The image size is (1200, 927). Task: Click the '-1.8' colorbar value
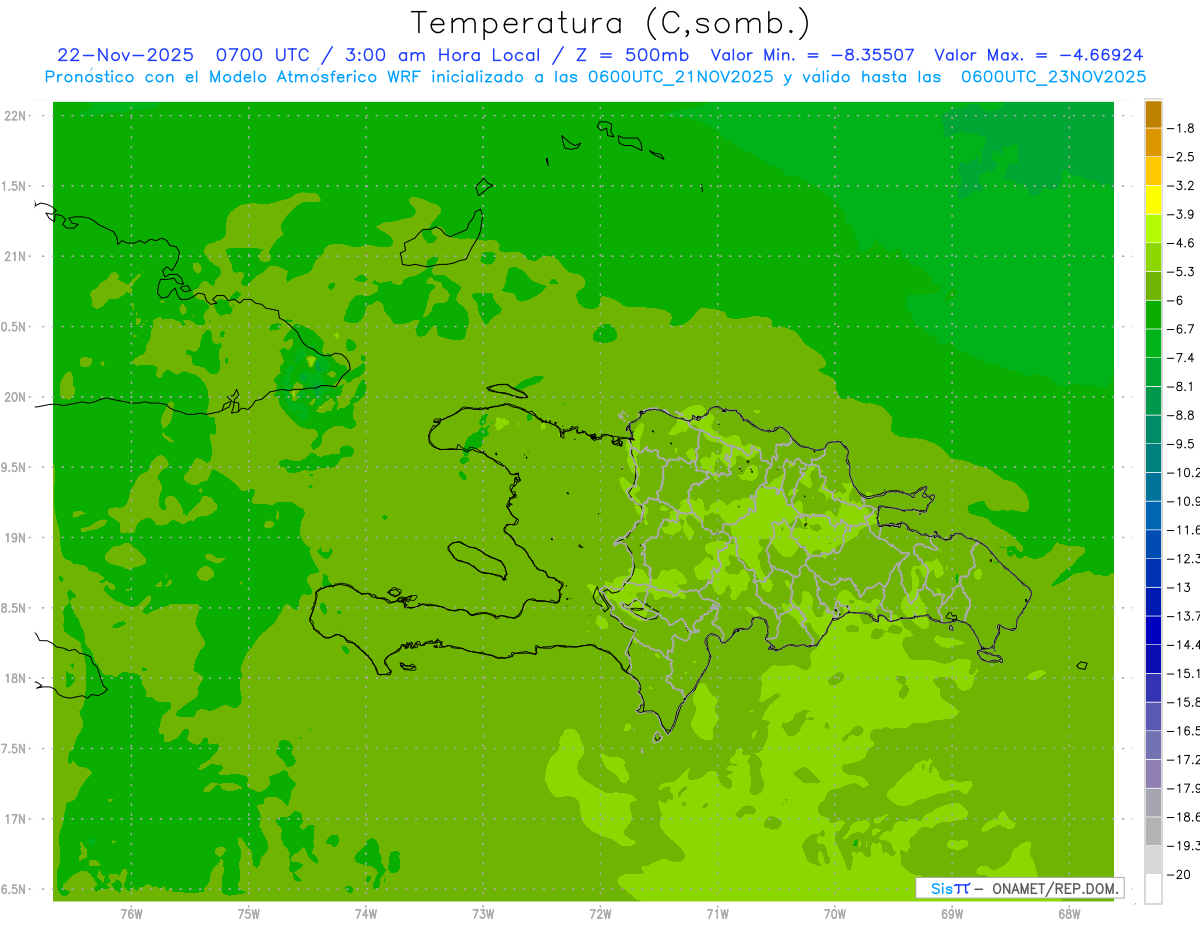pos(1183,128)
